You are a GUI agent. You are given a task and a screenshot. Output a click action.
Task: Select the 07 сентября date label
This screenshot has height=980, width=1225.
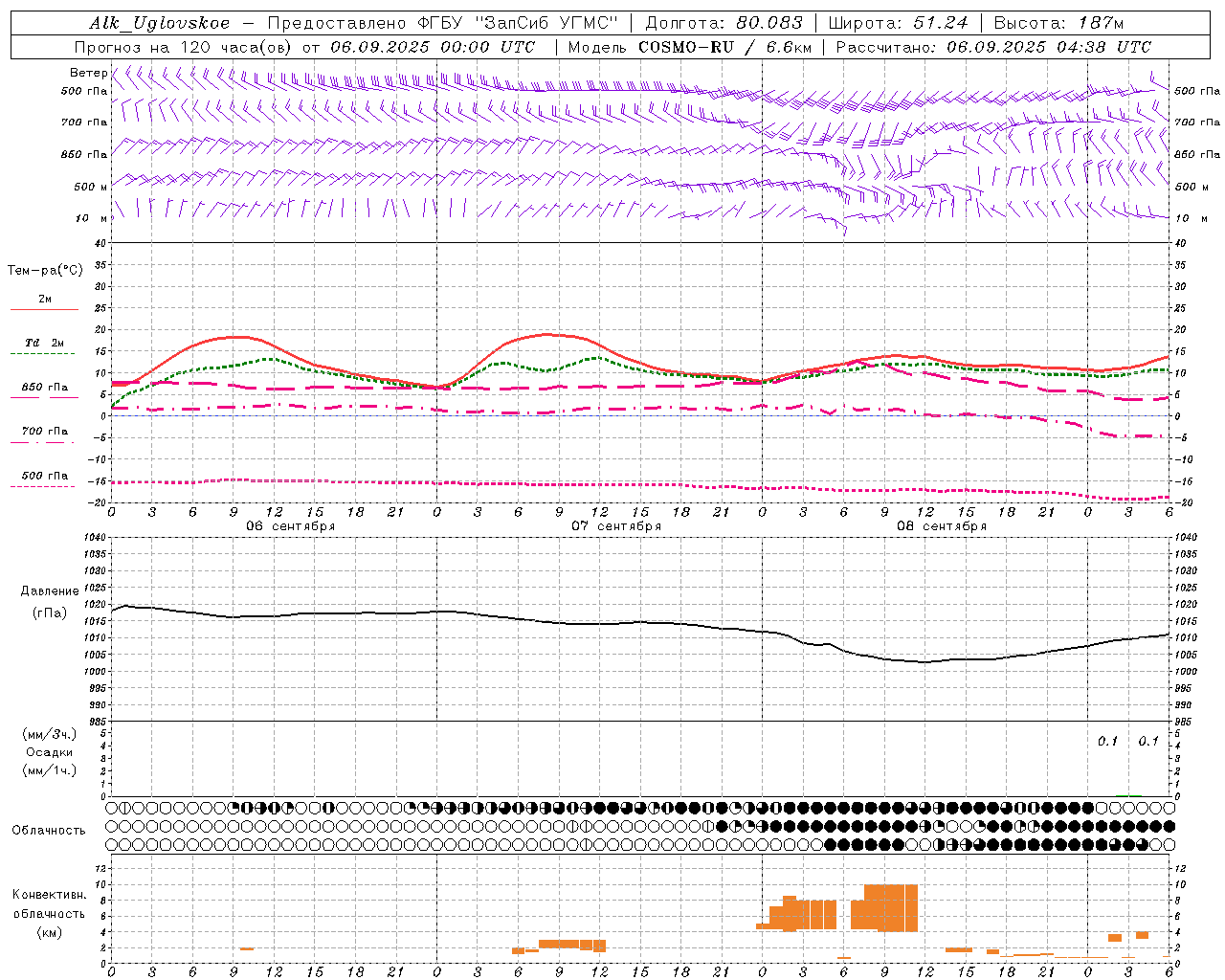point(616,526)
